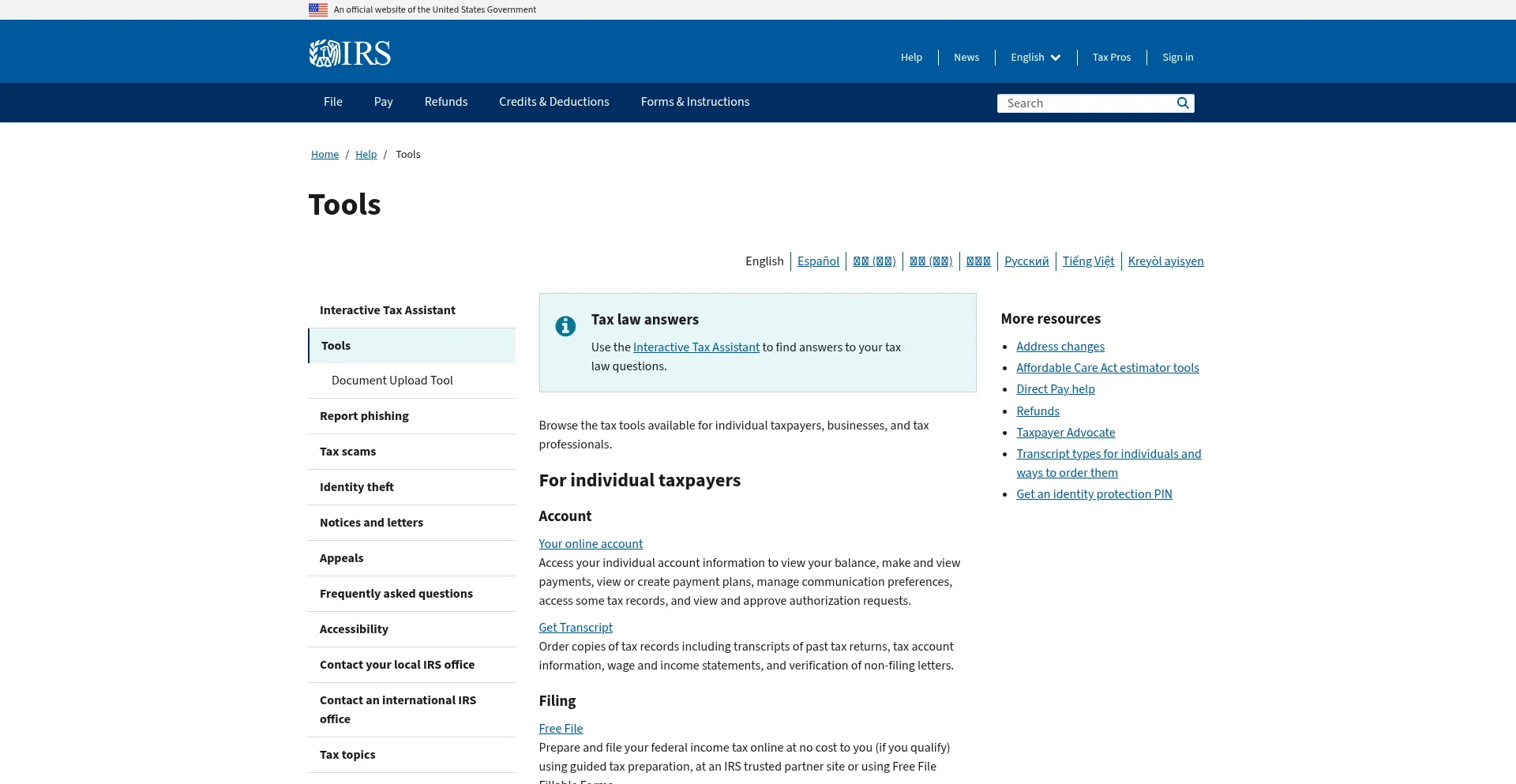Viewport: 1516px width, 784px height.
Task: Go to Home breadcrumb
Action: (x=325, y=155)
